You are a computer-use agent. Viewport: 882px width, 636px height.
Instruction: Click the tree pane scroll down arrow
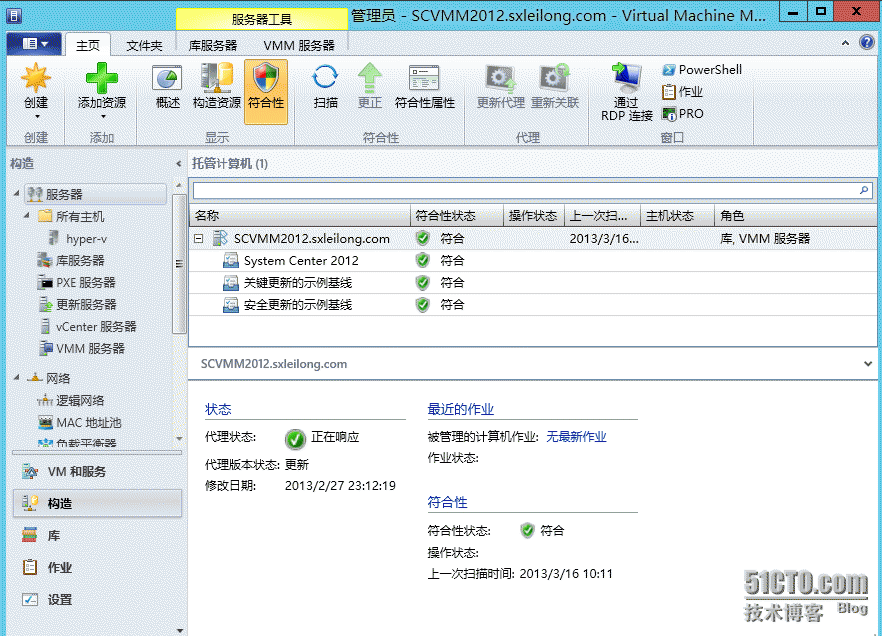[179, 439]
